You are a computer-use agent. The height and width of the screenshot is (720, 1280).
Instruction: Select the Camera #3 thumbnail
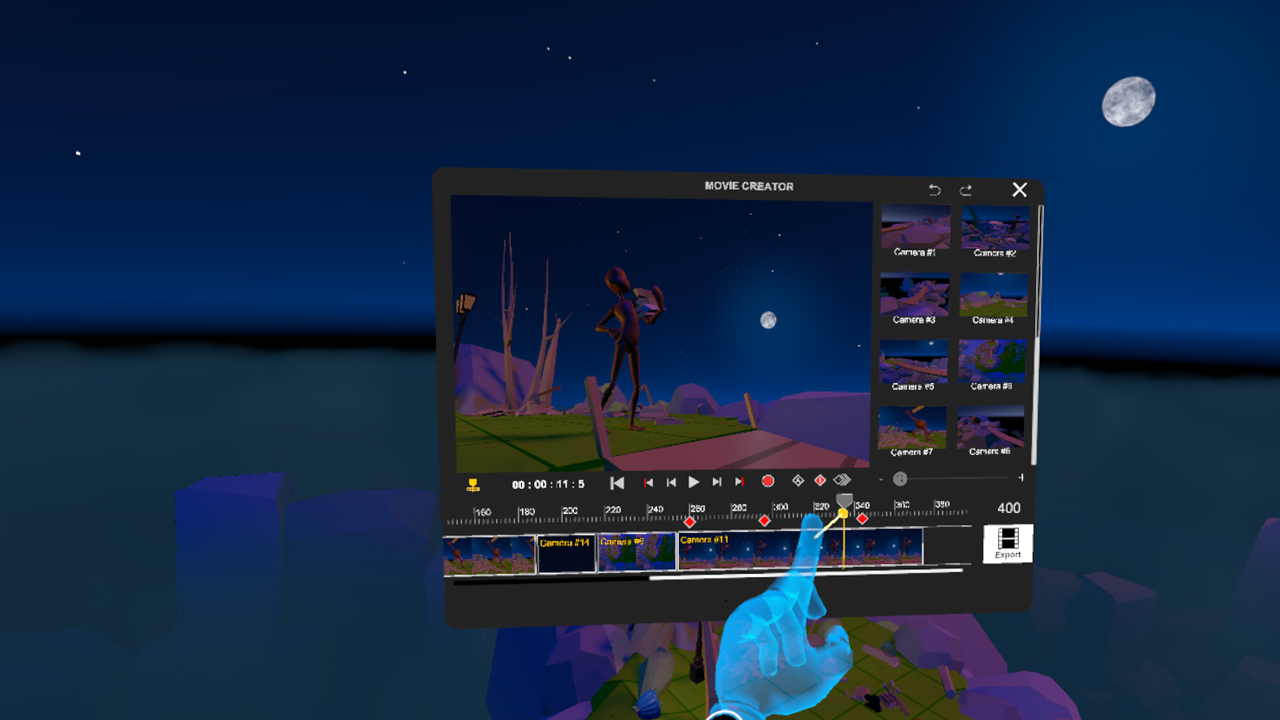[x=914, y=292]
